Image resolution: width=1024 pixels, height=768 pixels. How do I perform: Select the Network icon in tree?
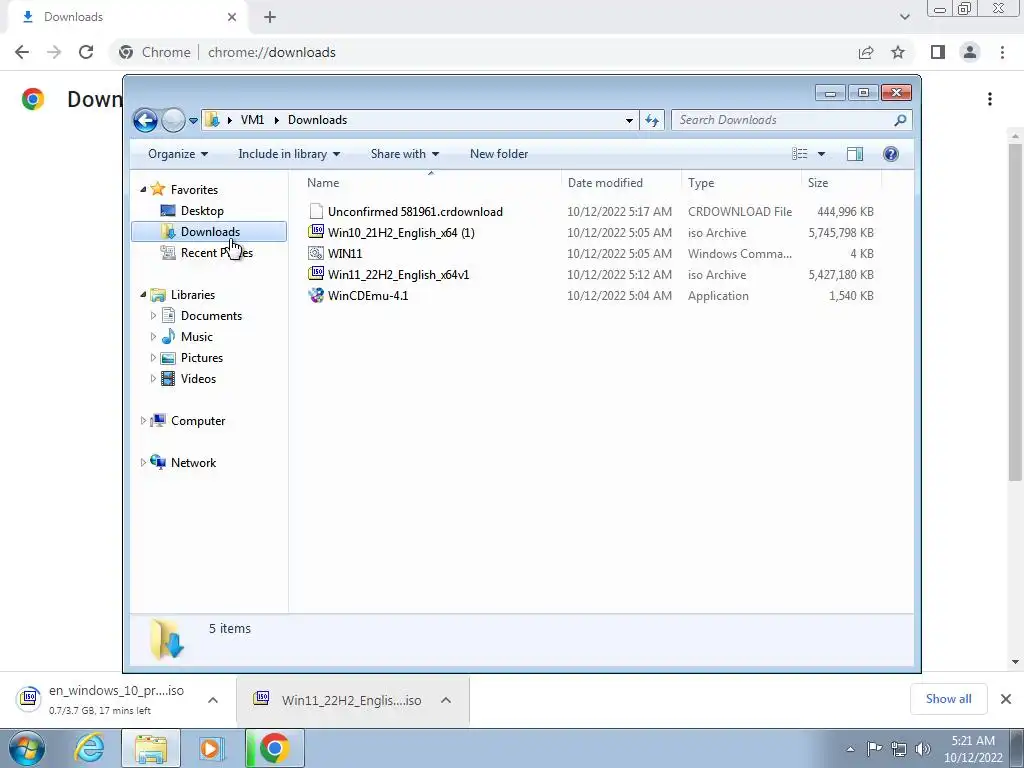coord(157,462)
